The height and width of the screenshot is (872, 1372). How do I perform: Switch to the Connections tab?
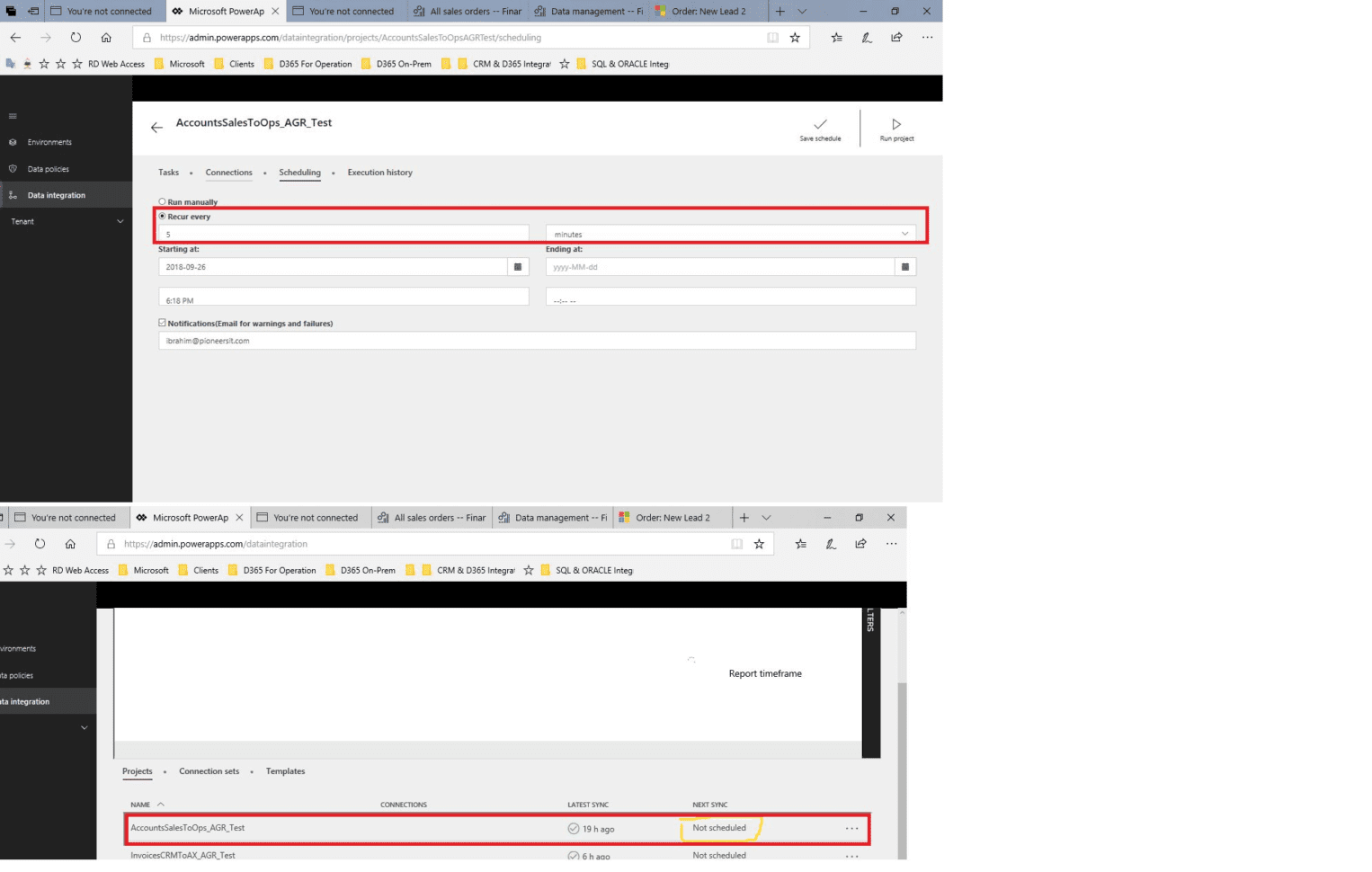point(228,173)
